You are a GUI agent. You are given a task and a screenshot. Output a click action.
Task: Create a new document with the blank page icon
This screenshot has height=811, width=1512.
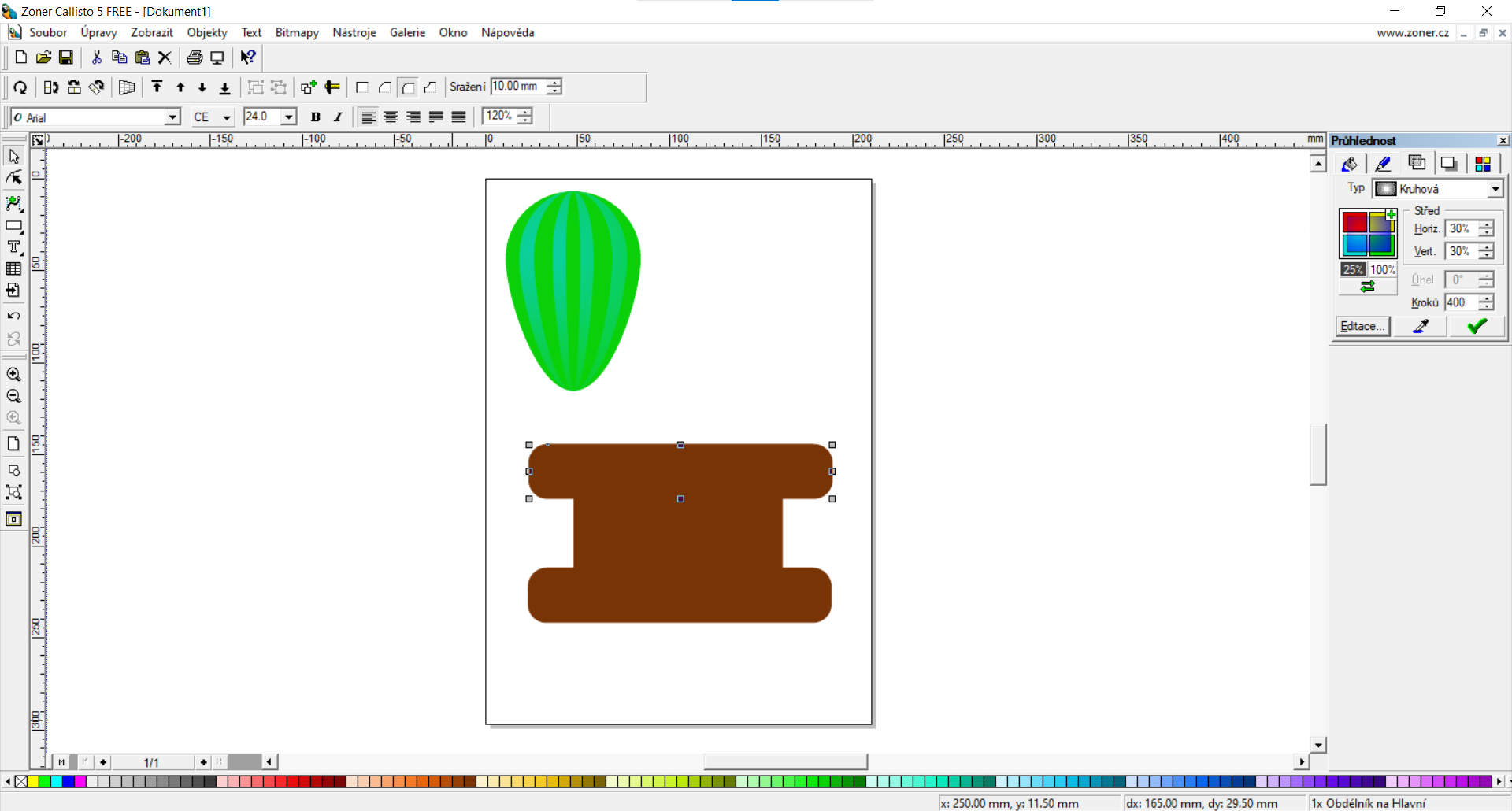coord(21,57)
